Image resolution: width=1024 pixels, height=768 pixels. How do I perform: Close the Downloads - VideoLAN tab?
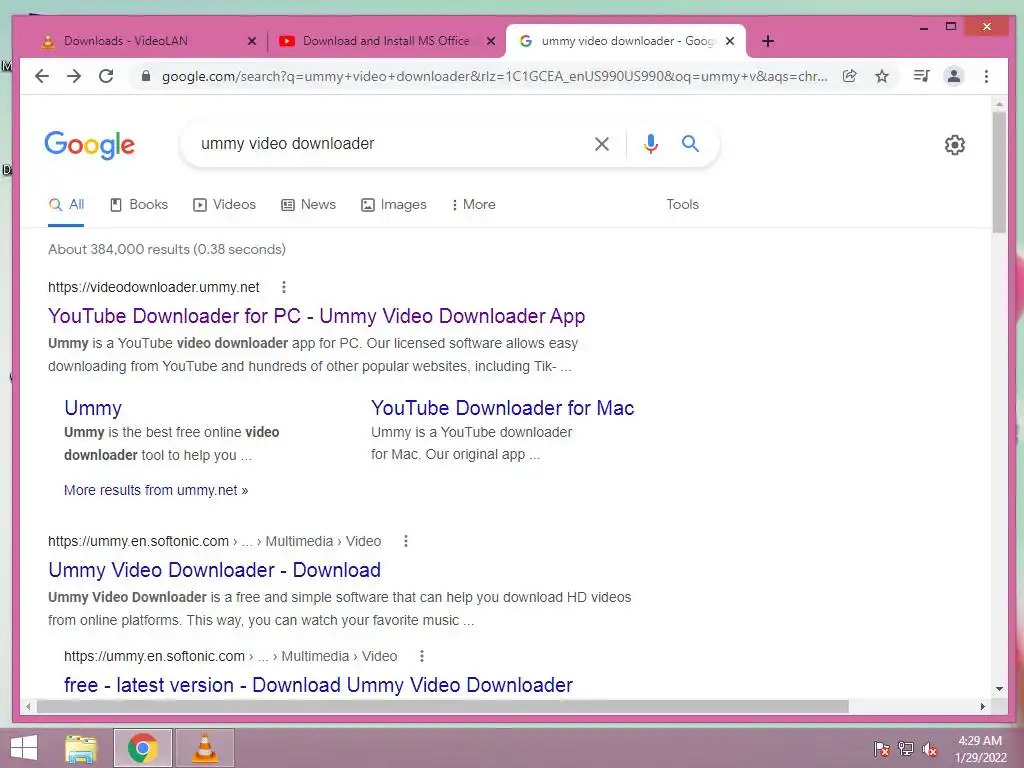[252, 41]
